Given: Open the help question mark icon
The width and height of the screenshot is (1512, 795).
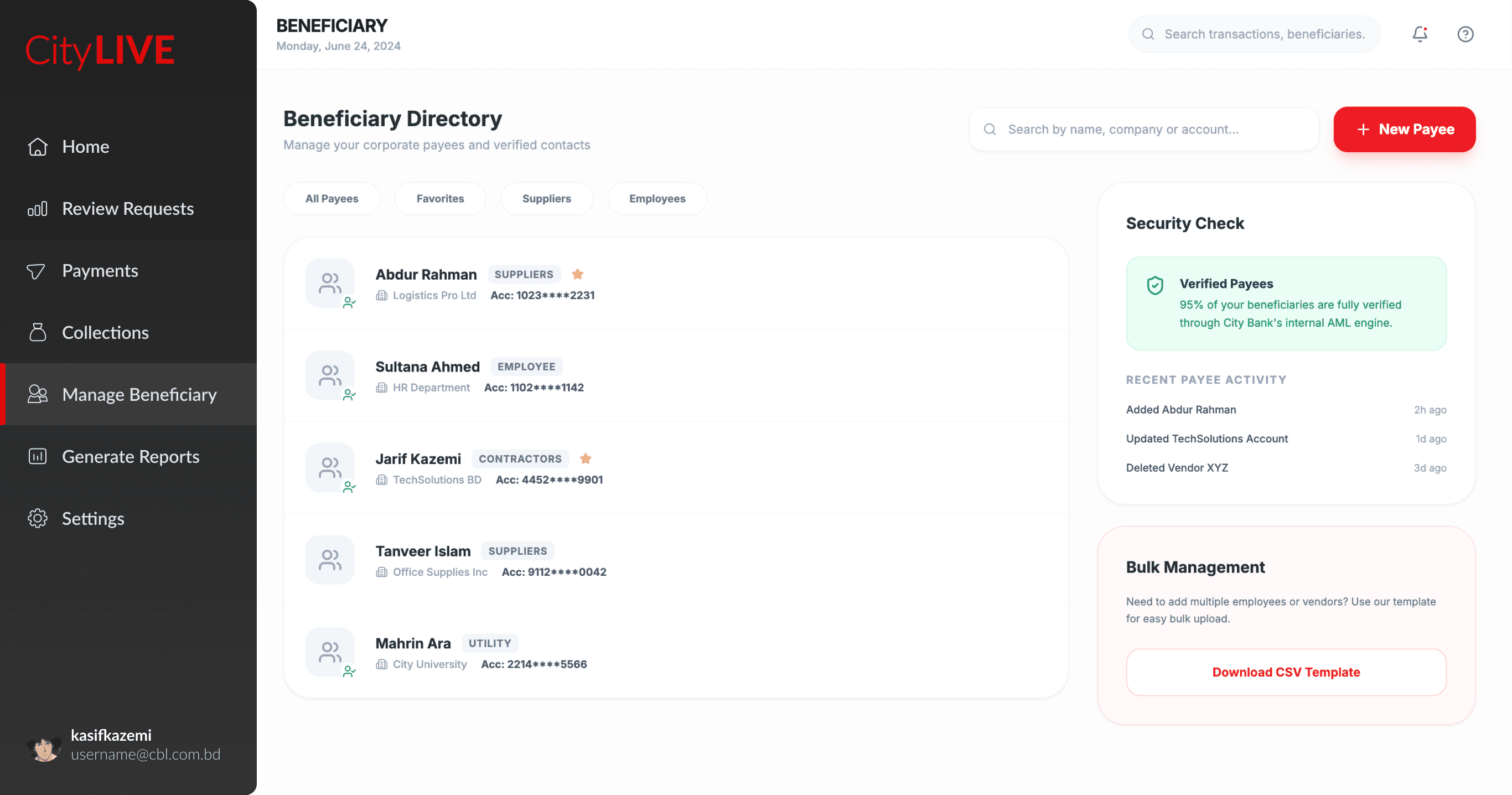Looking at the screenshot, I should [1465, 34].
